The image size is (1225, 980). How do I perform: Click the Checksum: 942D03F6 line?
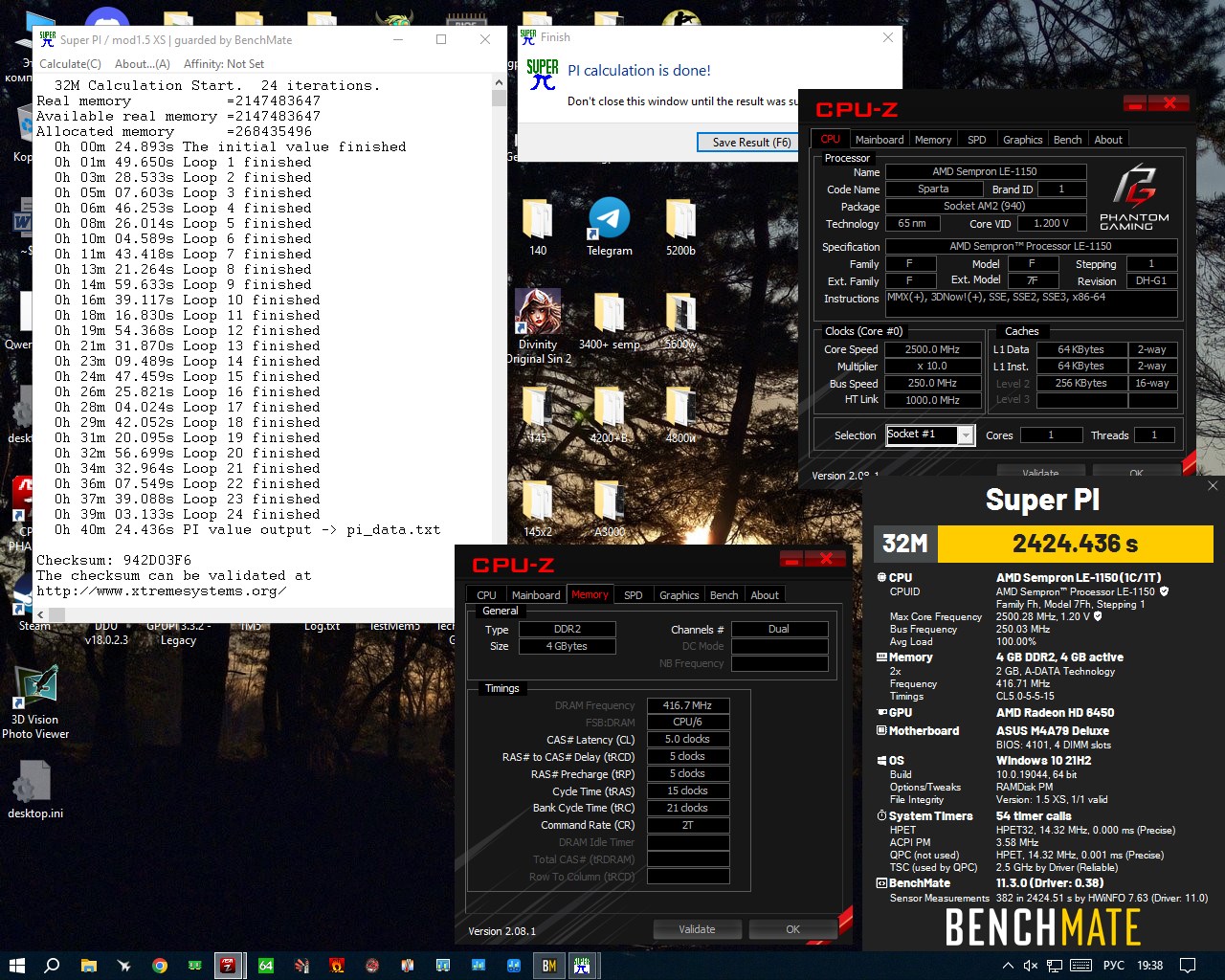pos(114,560)
